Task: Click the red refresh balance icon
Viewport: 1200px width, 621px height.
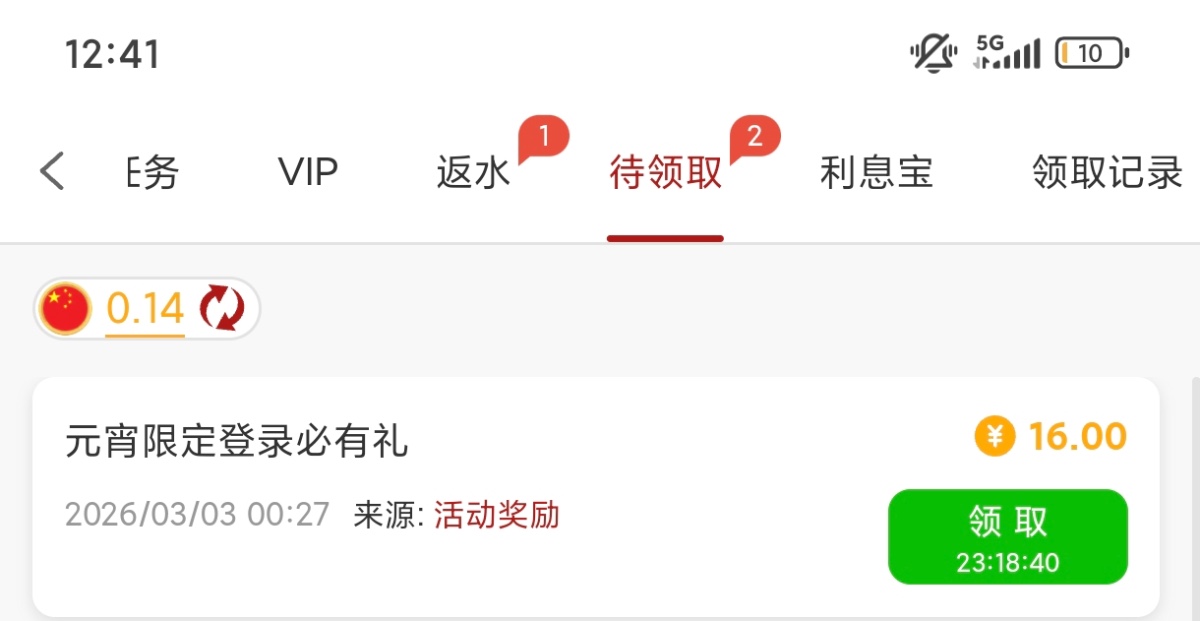Action: coord(221,308)
